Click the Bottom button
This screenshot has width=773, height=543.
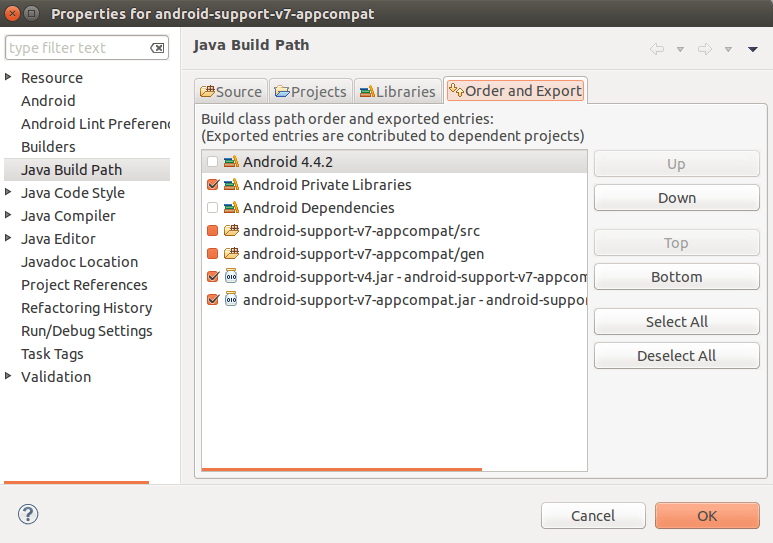(676, 277)
